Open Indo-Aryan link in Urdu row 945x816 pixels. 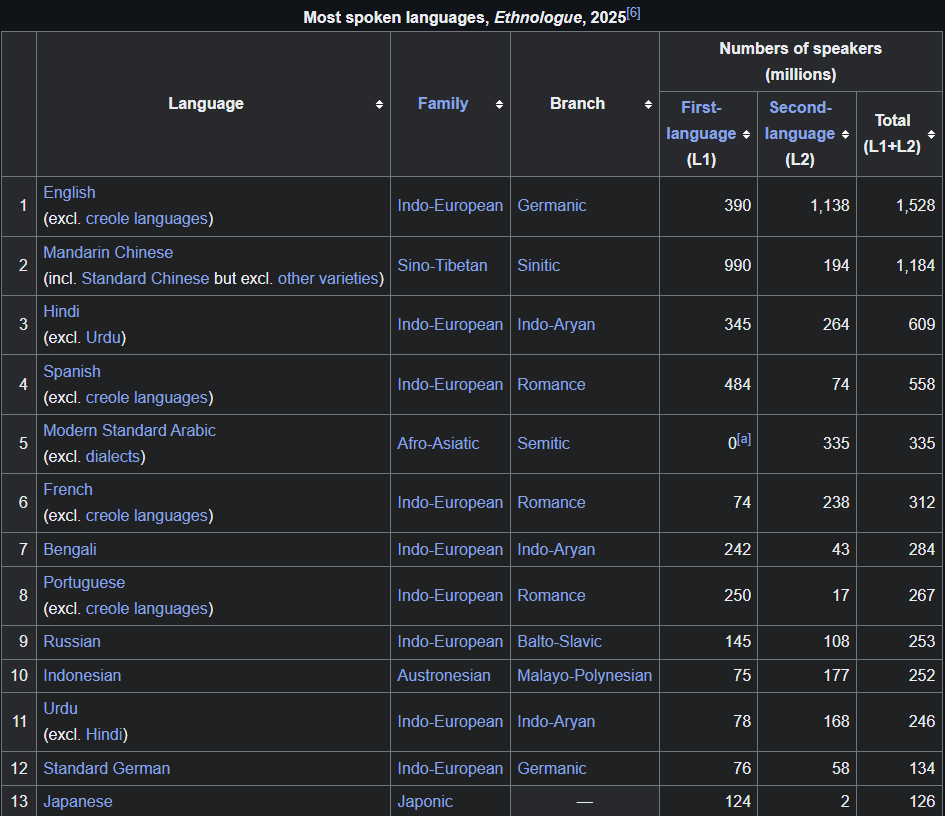(556, 721)
